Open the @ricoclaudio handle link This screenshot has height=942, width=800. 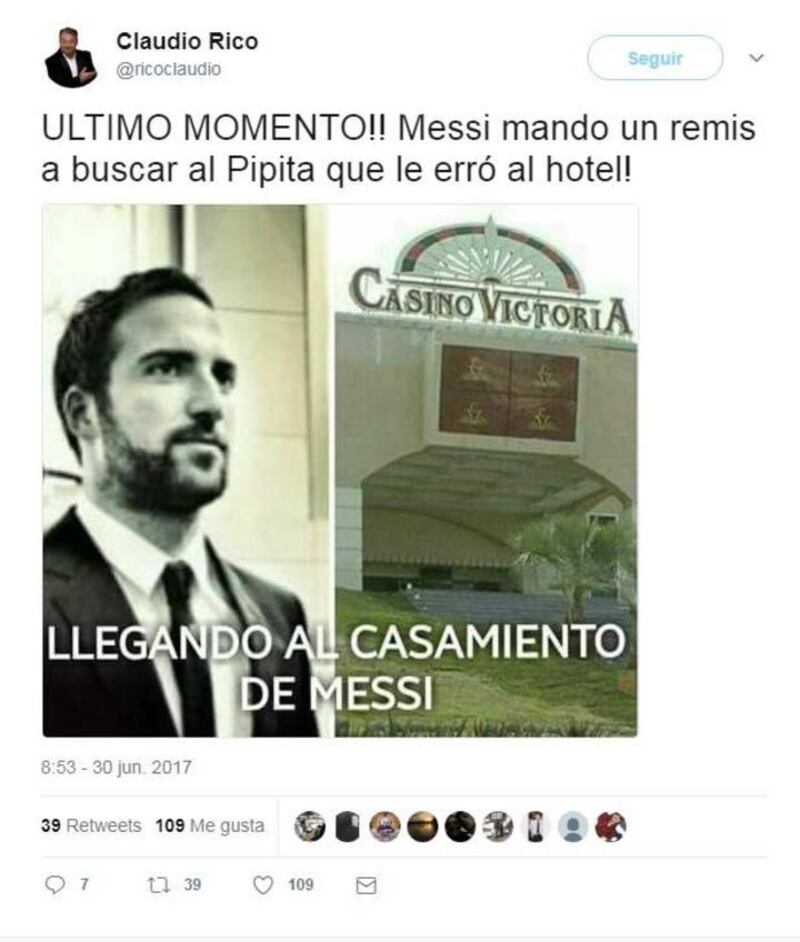click(x=169, y=69)
